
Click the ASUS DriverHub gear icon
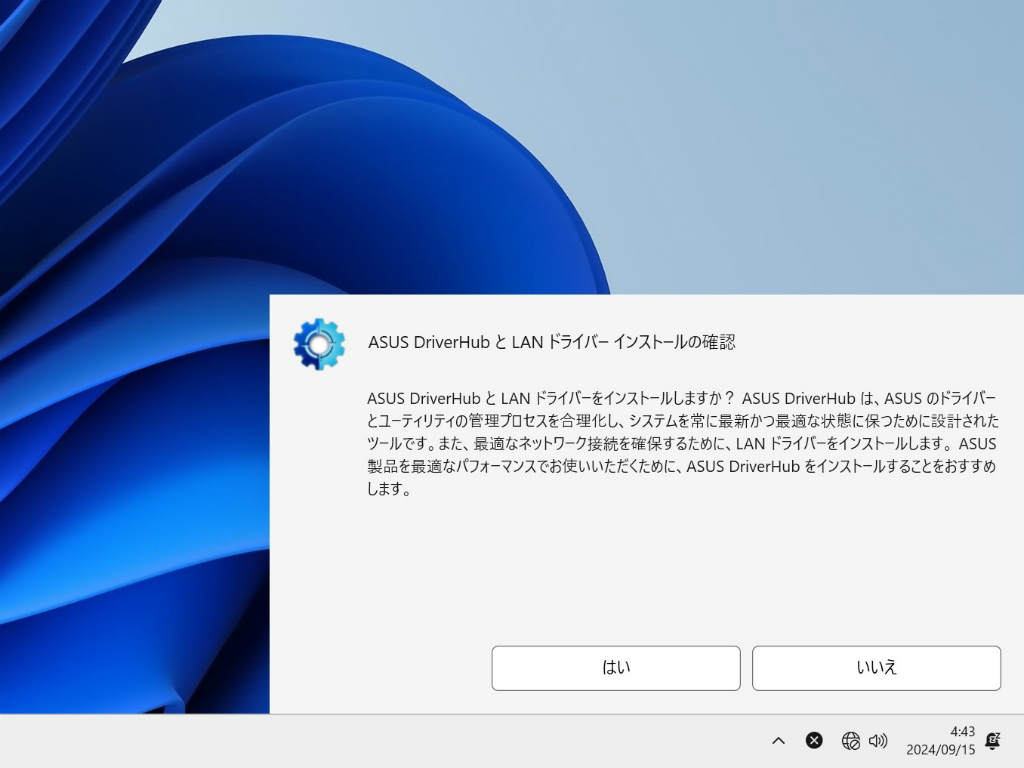coord(319,344)
